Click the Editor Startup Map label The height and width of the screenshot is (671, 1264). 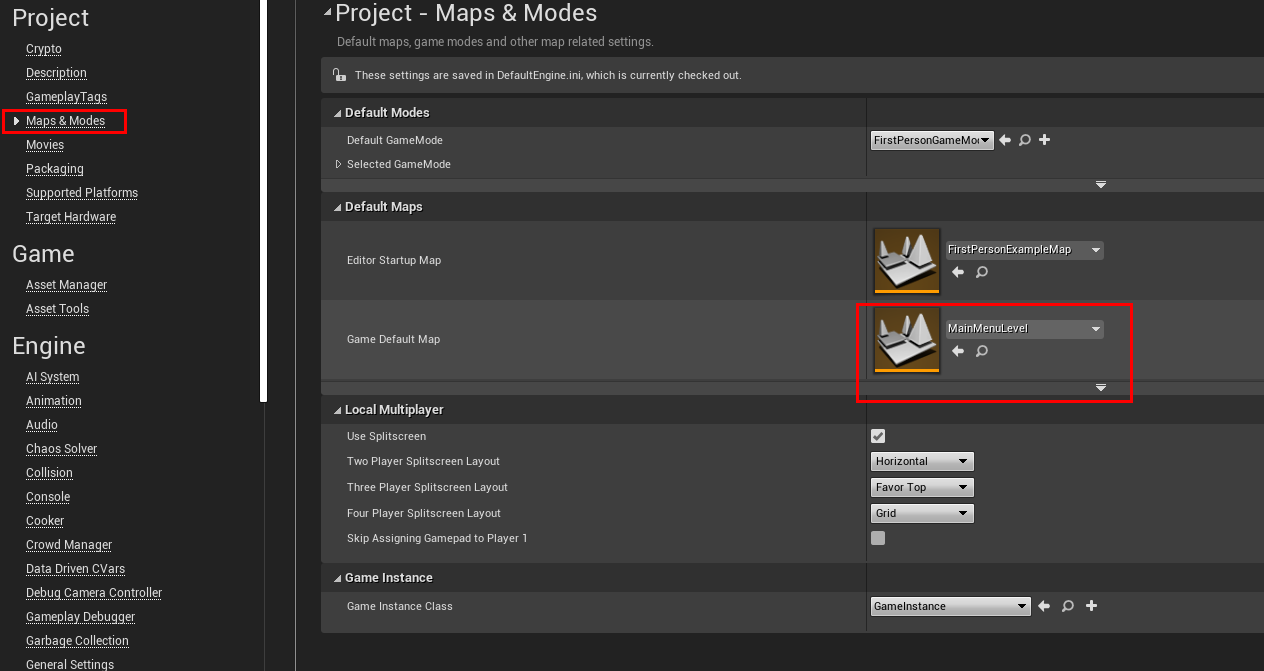394,260
